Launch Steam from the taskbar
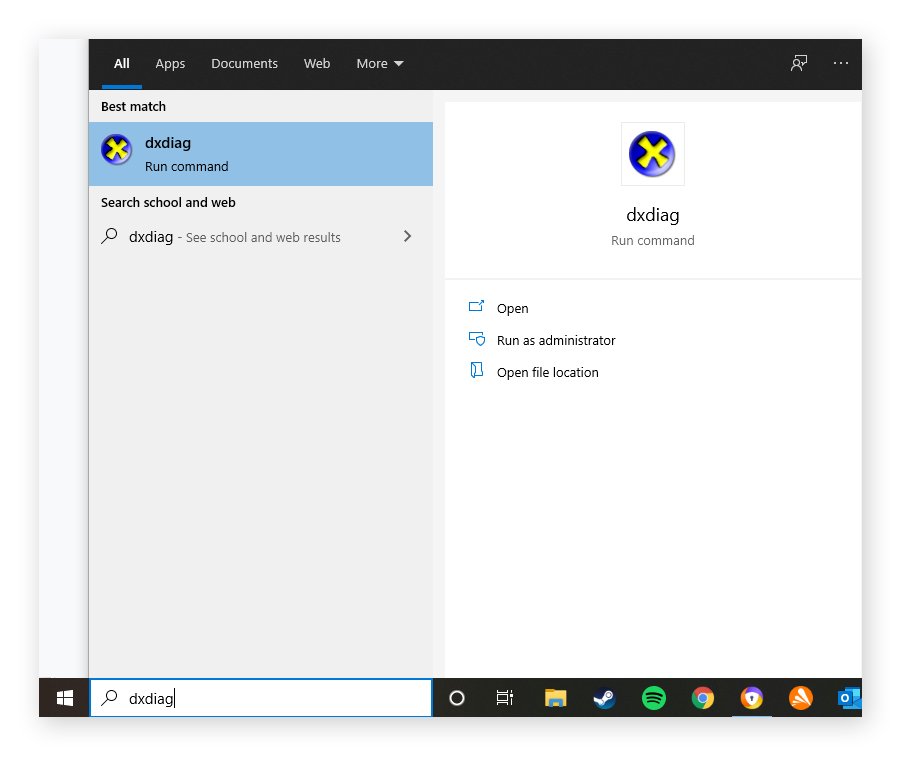 point(604,698)
